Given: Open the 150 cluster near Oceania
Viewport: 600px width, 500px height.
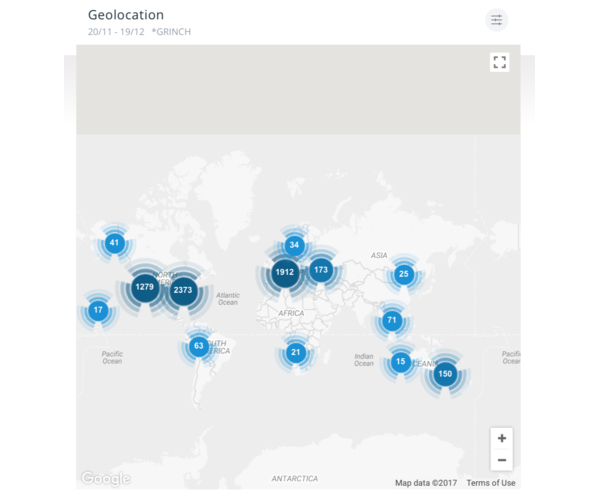Looking at the screenshot, I should pos(445,374).
